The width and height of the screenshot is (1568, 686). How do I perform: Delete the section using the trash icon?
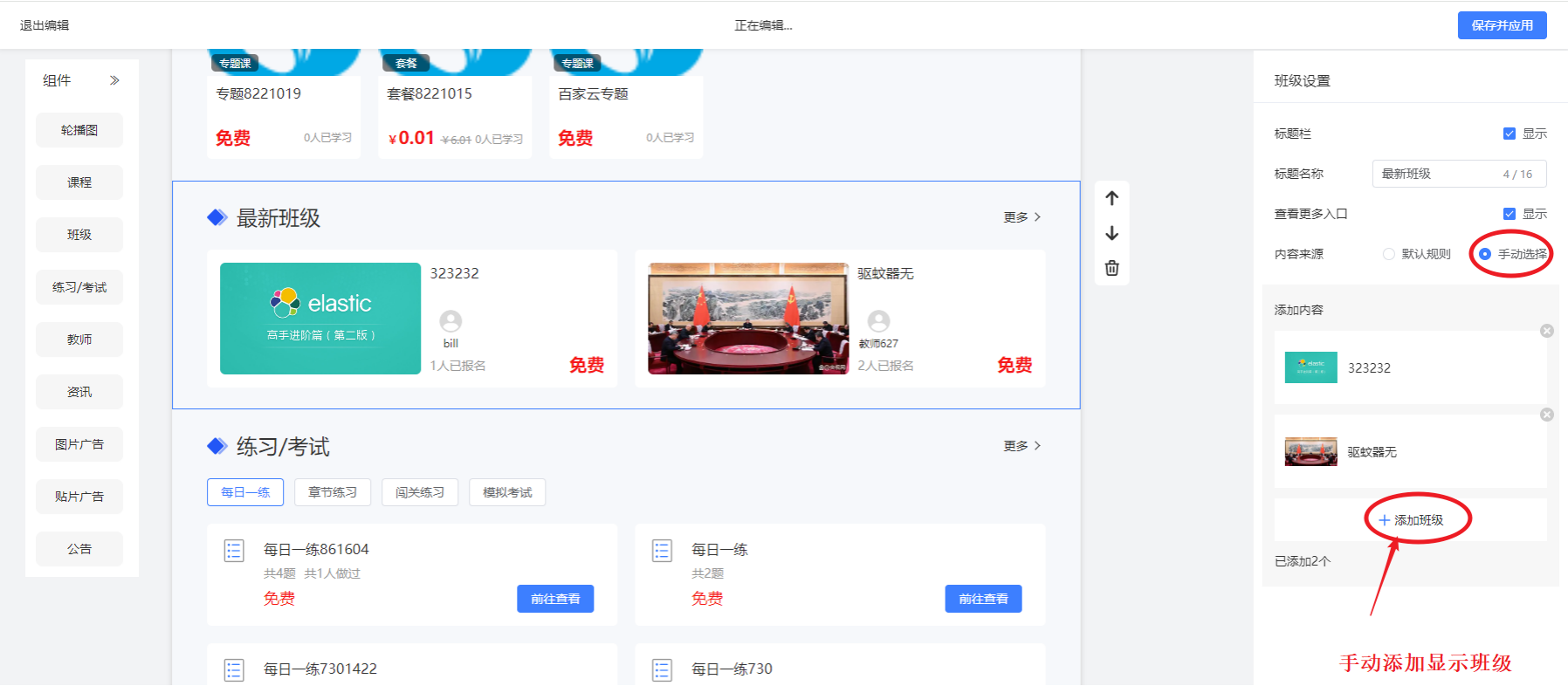(1111, 268)
